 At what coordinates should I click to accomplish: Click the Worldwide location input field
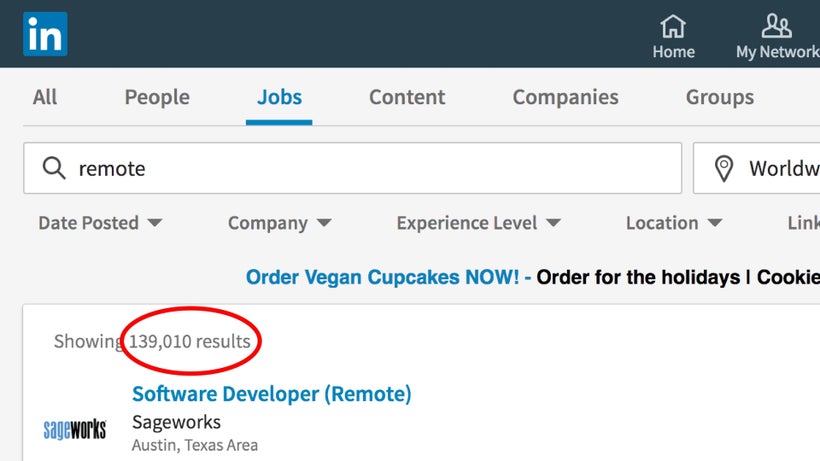pos(757,168)
